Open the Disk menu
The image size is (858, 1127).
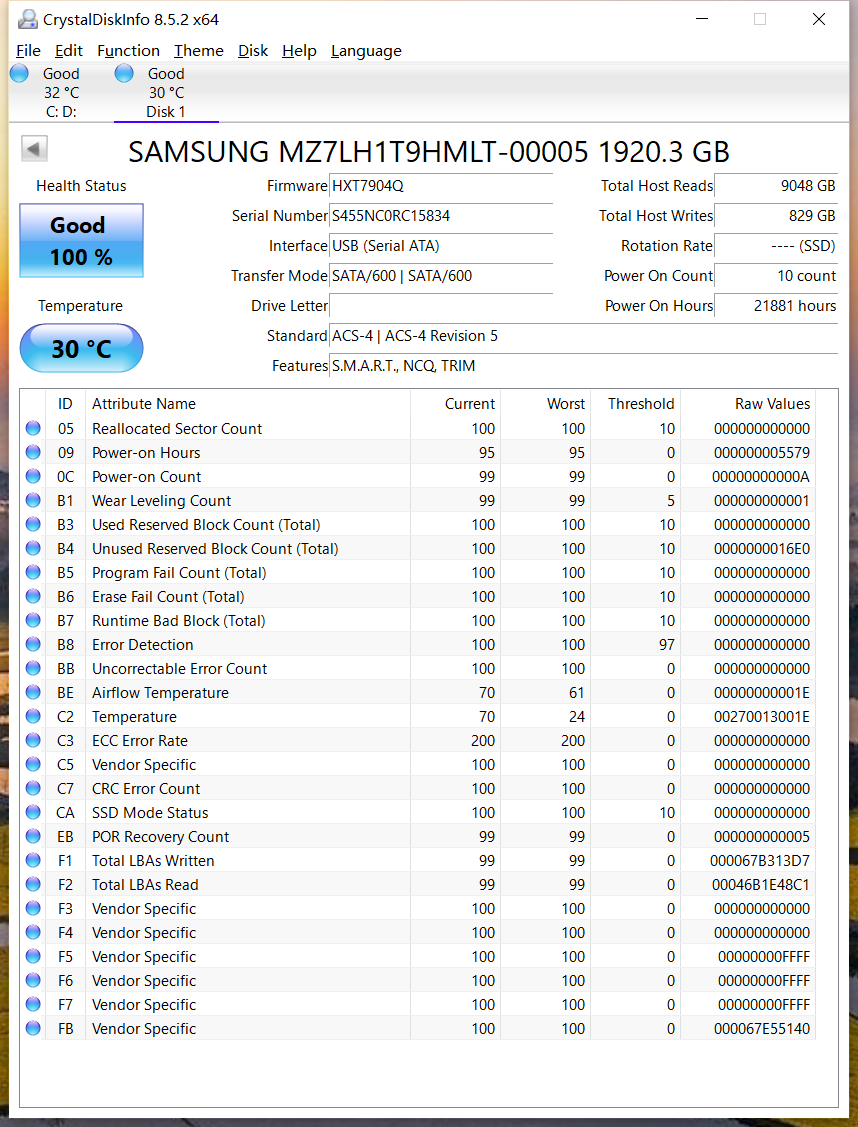click(x=252, y=51)
